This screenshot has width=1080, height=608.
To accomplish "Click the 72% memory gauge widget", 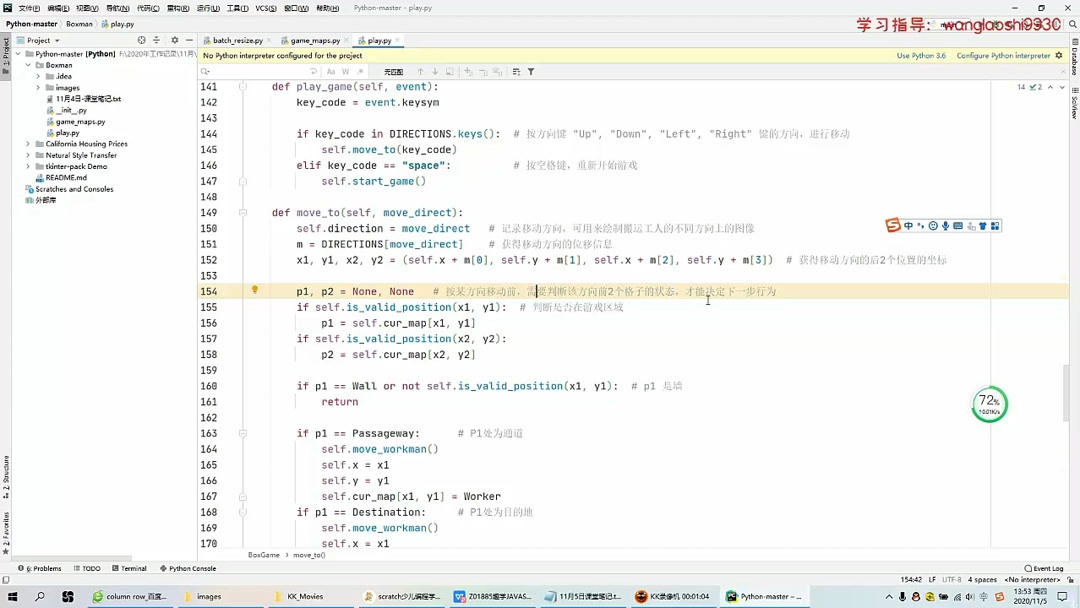I will tap(988, 403).
